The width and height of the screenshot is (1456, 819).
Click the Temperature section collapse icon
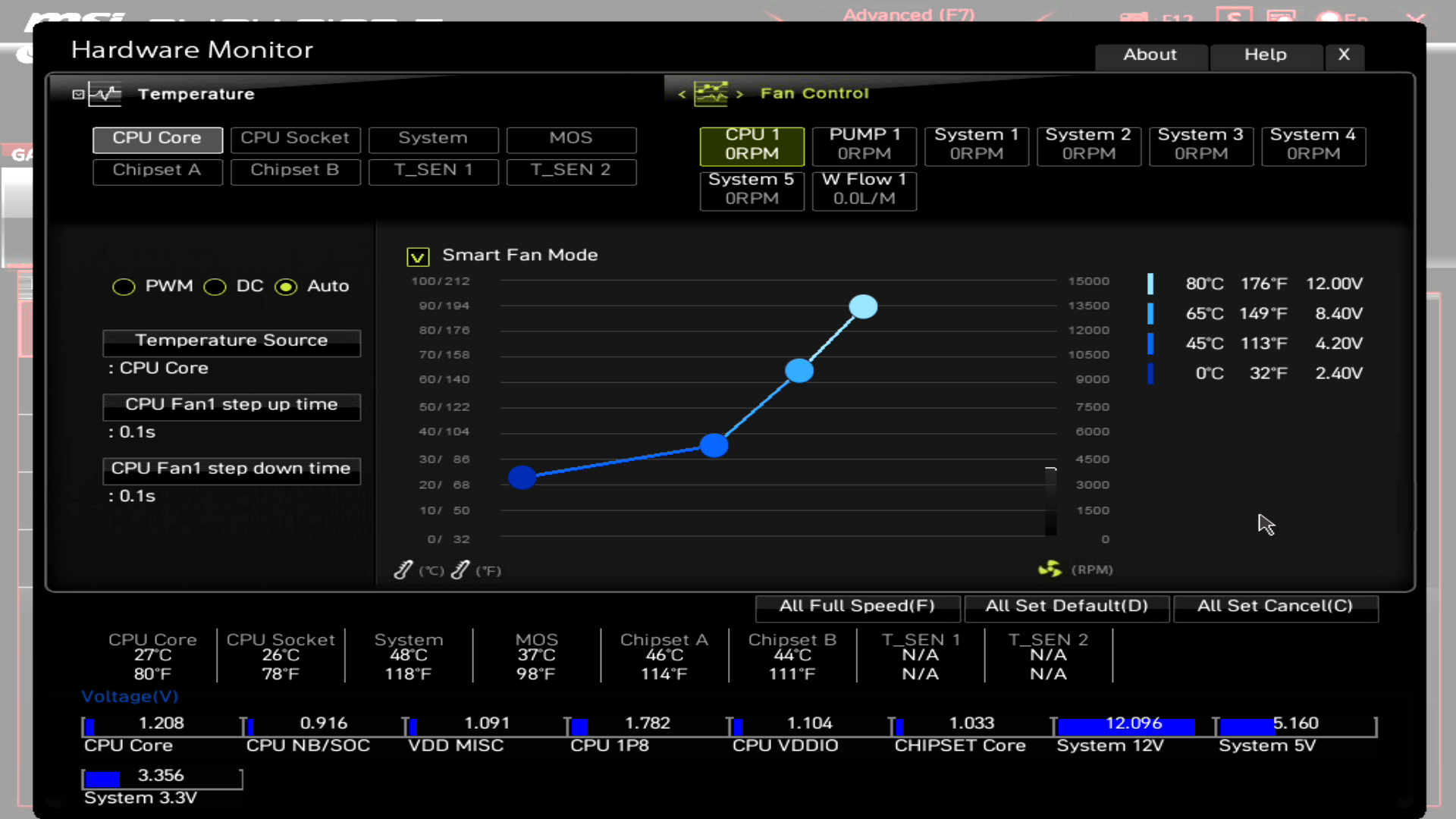(x=77, y=93)
